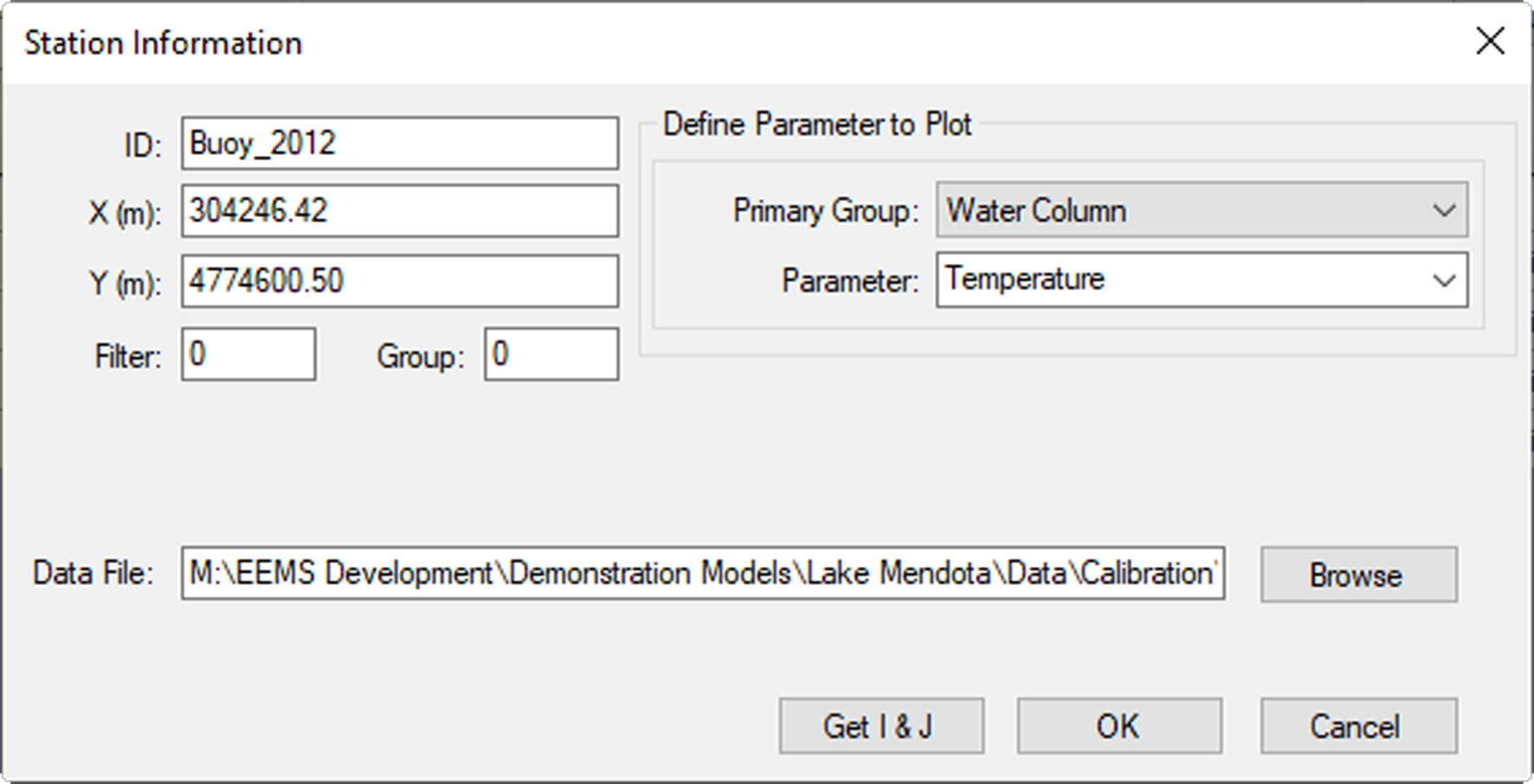
Task: Close the Station Information dialog
Action: pyautogui.click(x=1489, y=41)
